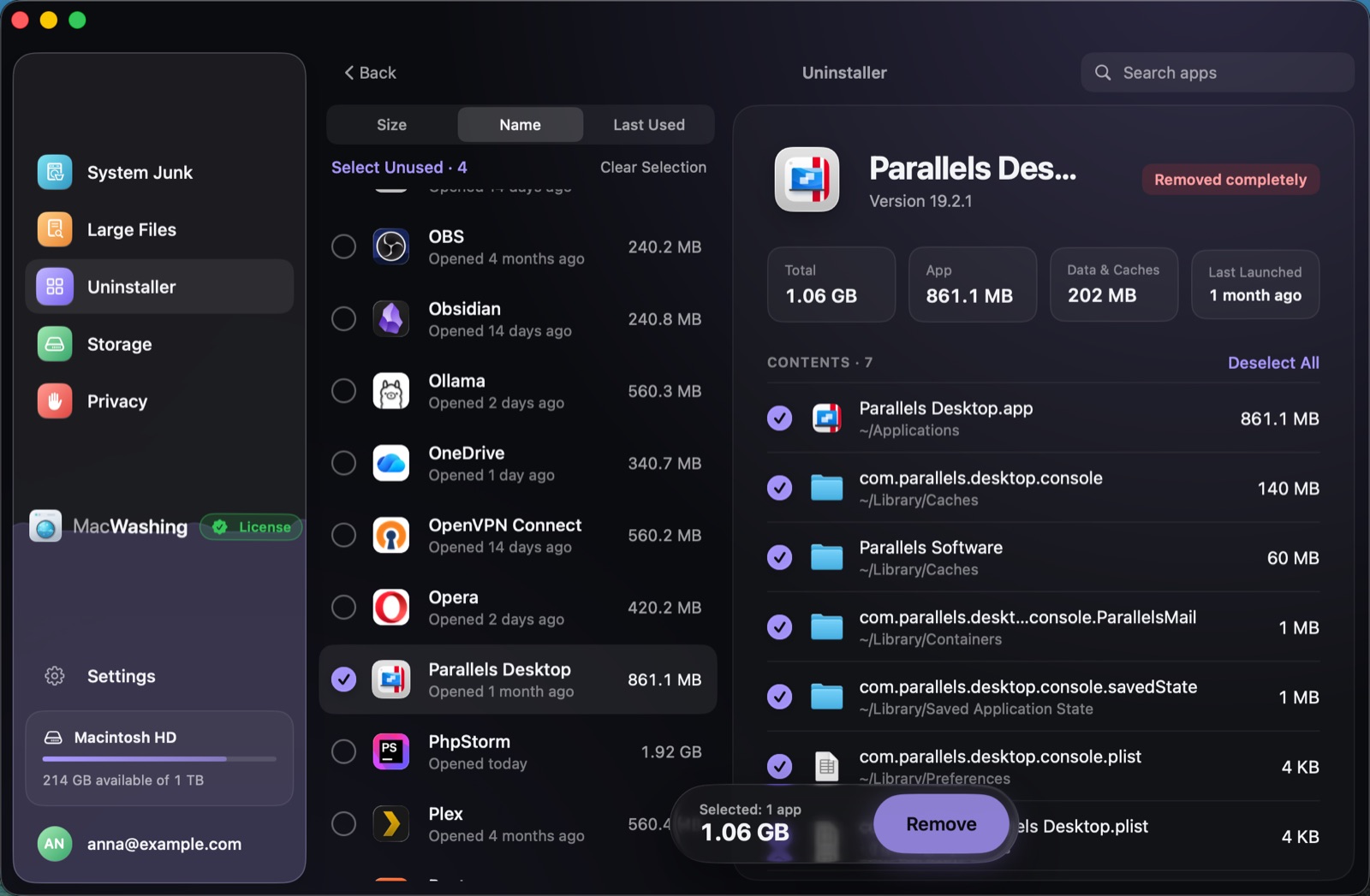This screenshot has height=896, width=1370.
Task: Click the Search apps field
Action: (x=1217, y=73)
